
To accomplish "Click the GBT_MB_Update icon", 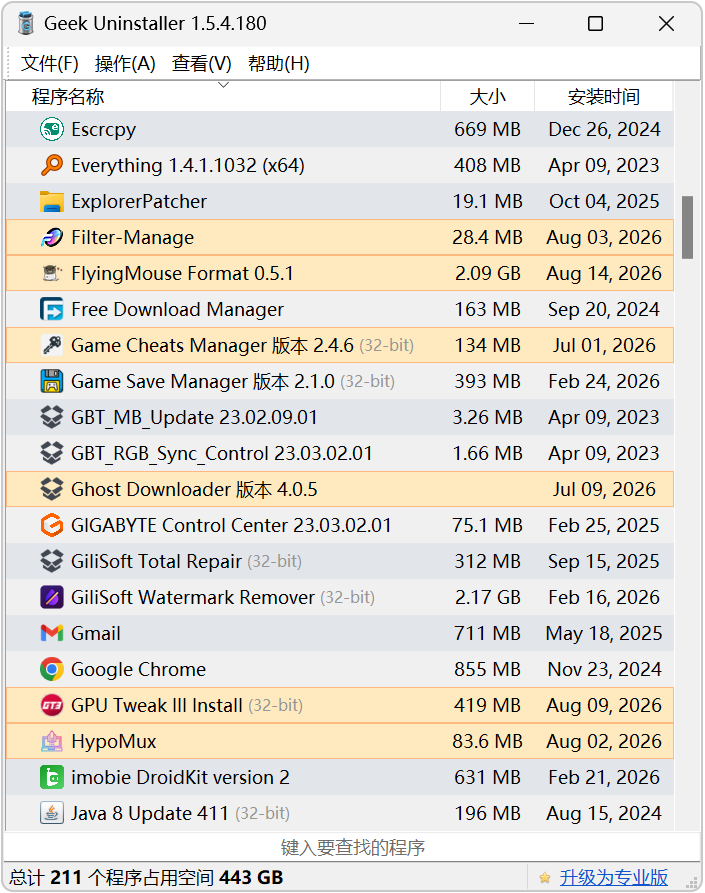I will coord(52,417).
